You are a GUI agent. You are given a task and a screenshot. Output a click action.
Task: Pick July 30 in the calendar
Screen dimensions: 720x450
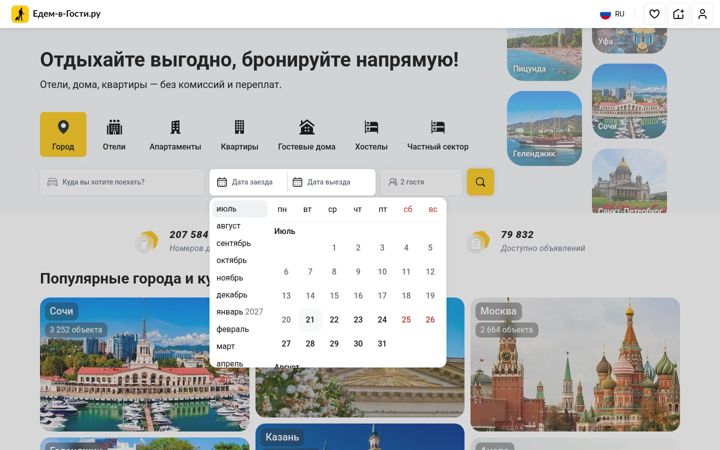pos(358,343)
